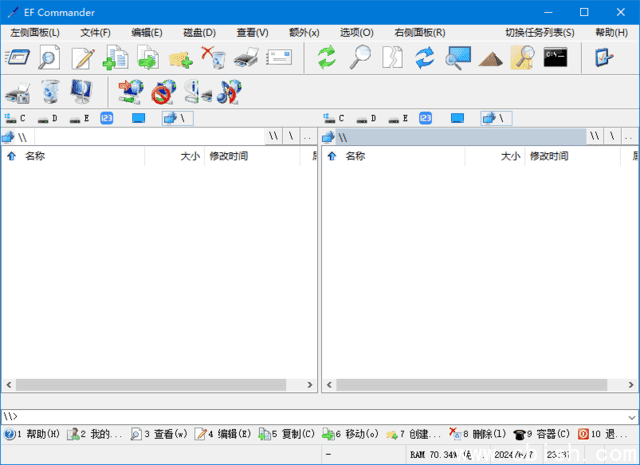Click into the command line input field
640x465 pixels.
314,416
